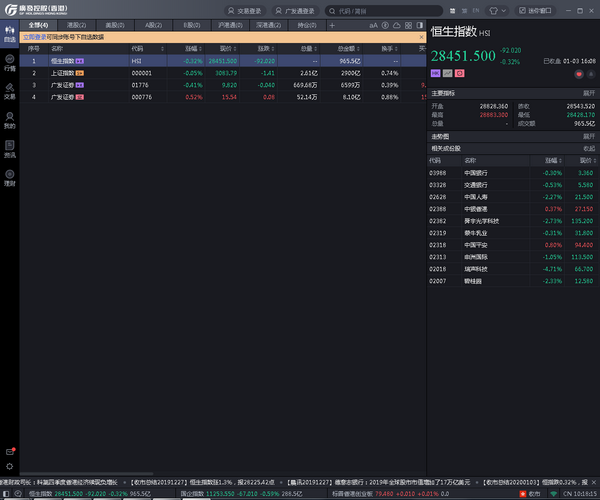Select the 上证指数 000001 row
600x500 pixels.
coord(223,73)
